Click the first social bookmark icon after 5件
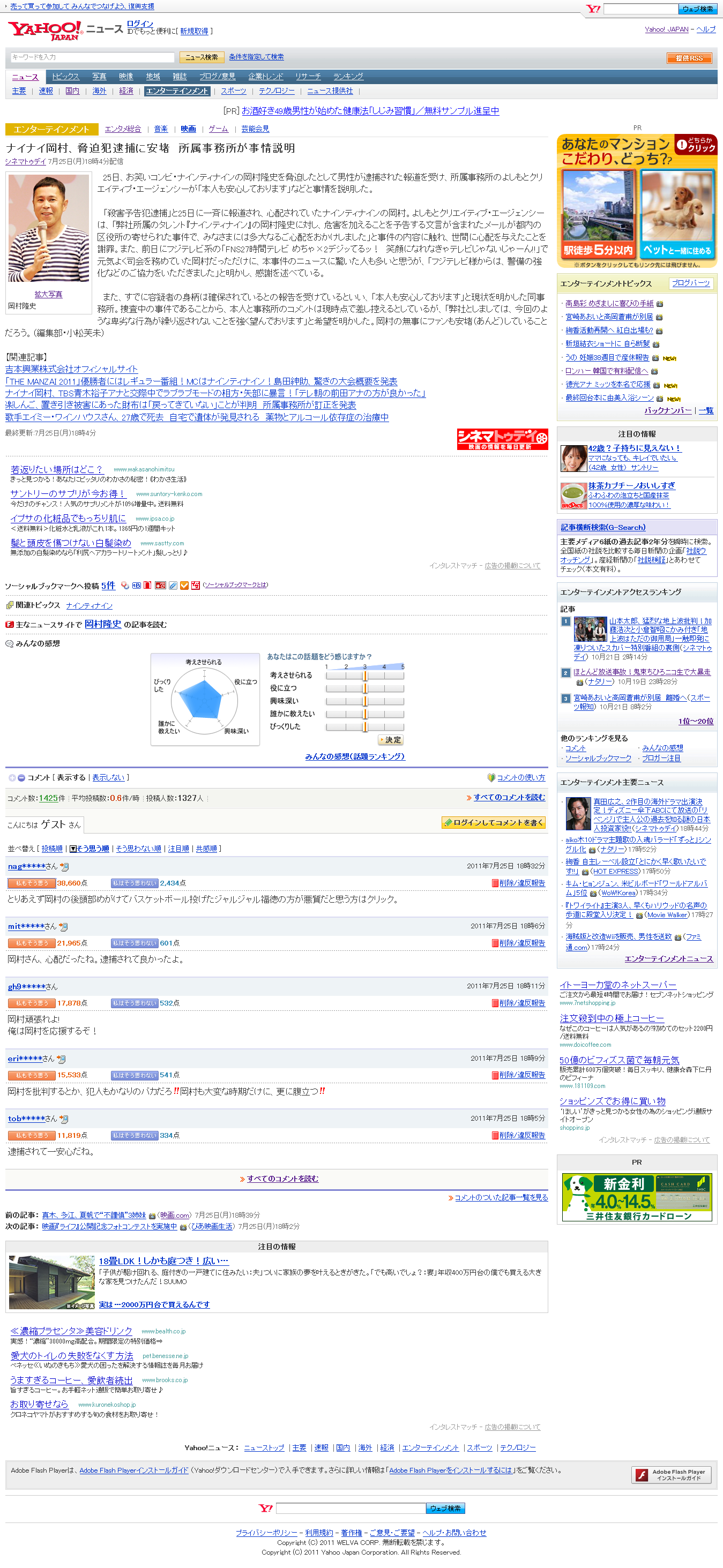The width and height of the screenshot is (723, 1568). [125, 585]
